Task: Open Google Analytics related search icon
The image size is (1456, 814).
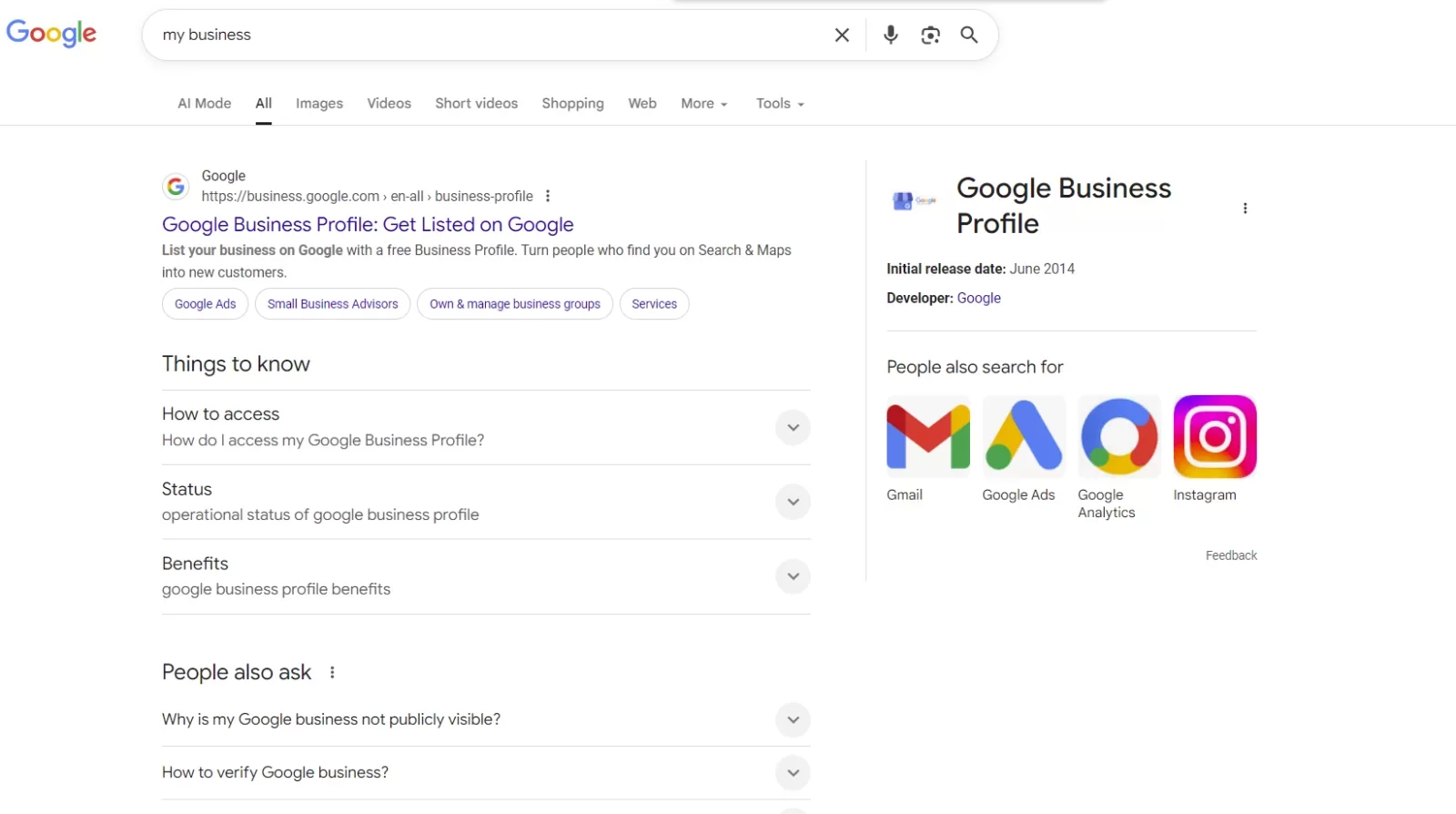Action: pyautogui.click(x=1119, y=436)
